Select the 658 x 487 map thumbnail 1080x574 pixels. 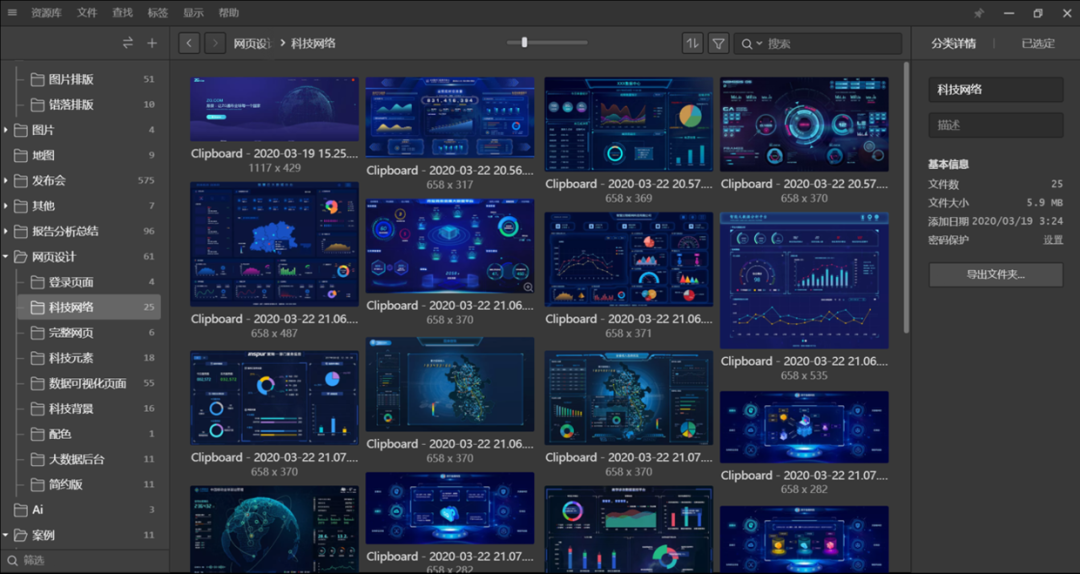[274, 244]
